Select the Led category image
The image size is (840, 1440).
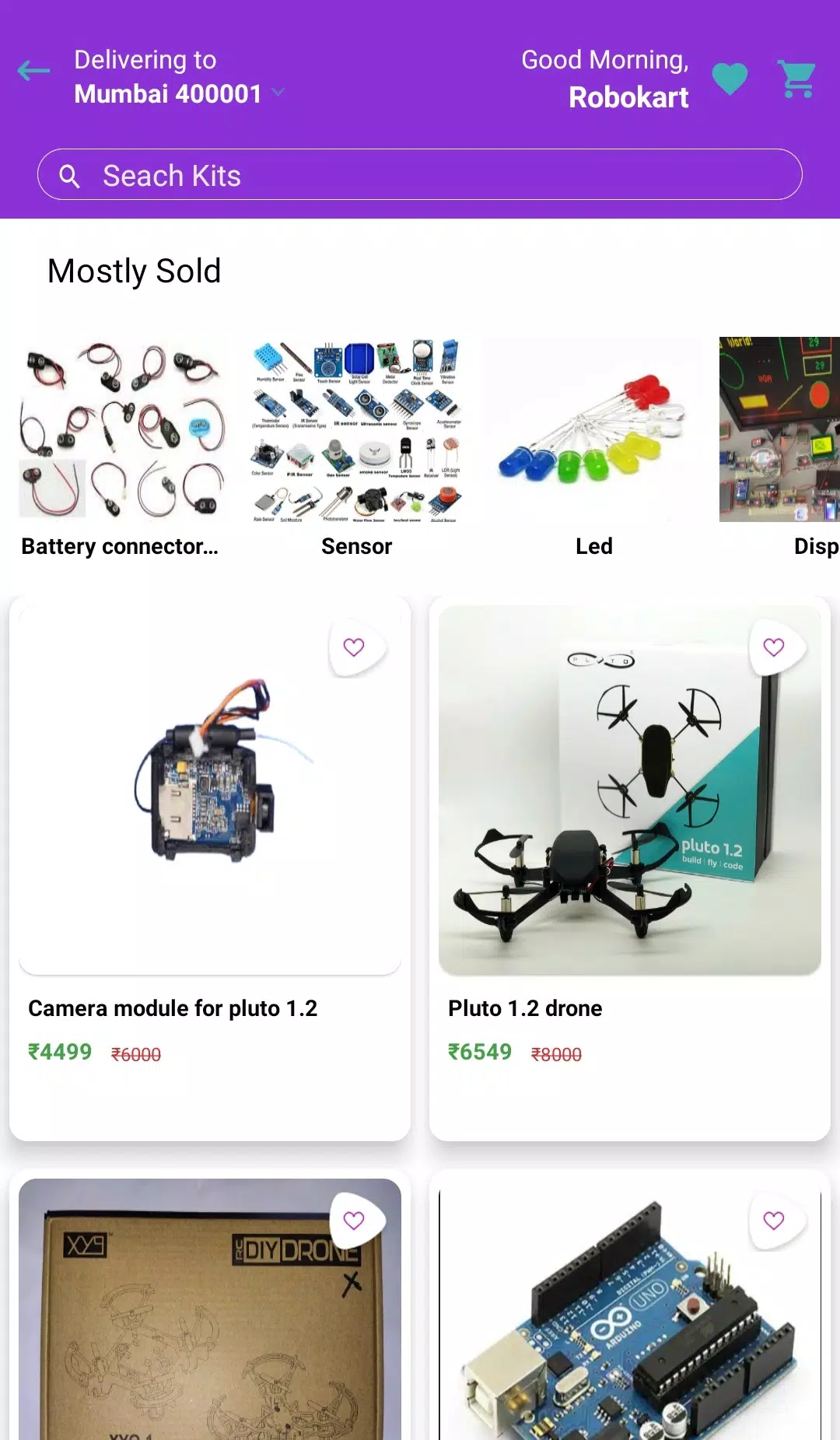click(593, 429)
